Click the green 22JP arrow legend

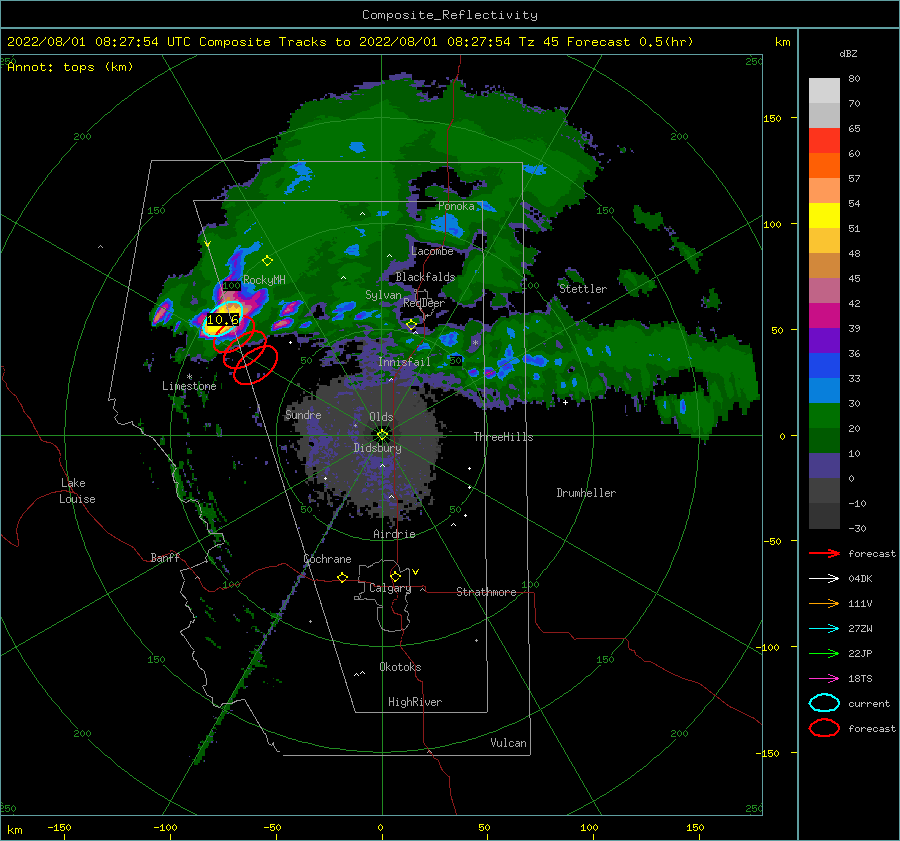tap(824, 653)
